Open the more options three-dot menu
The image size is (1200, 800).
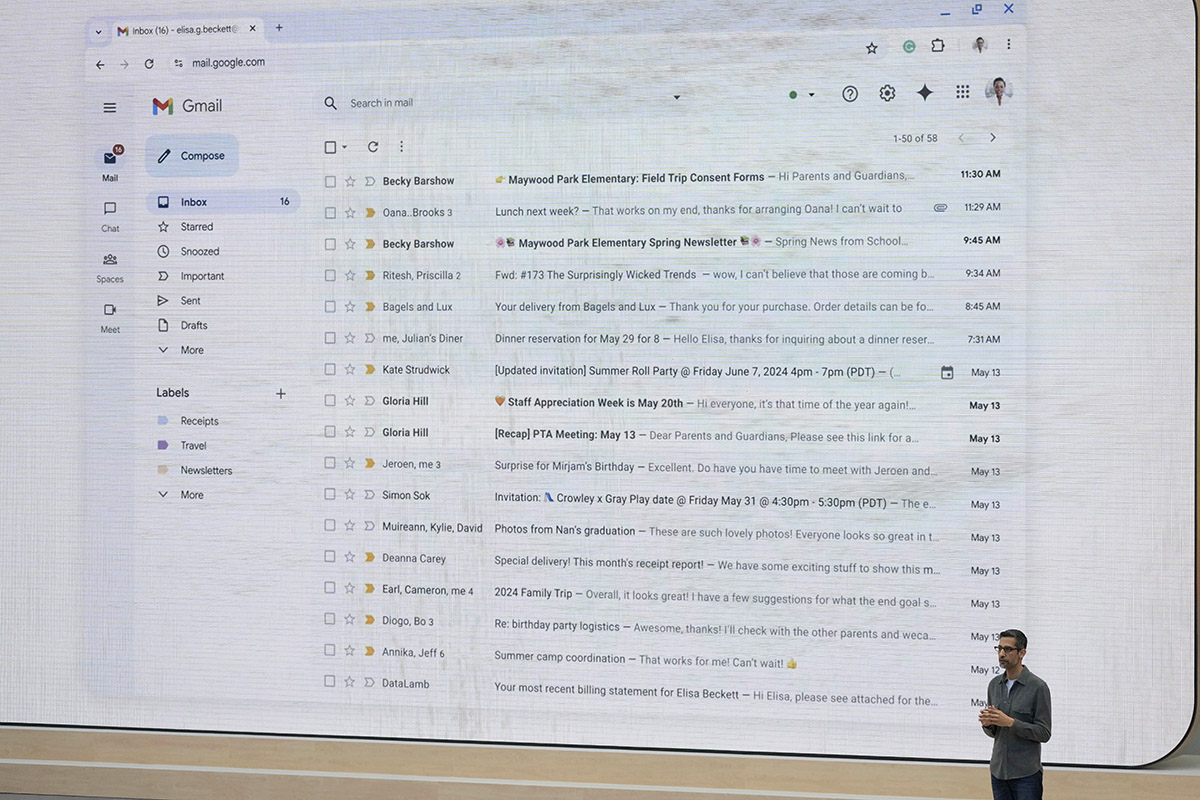(x=401, y=146)
